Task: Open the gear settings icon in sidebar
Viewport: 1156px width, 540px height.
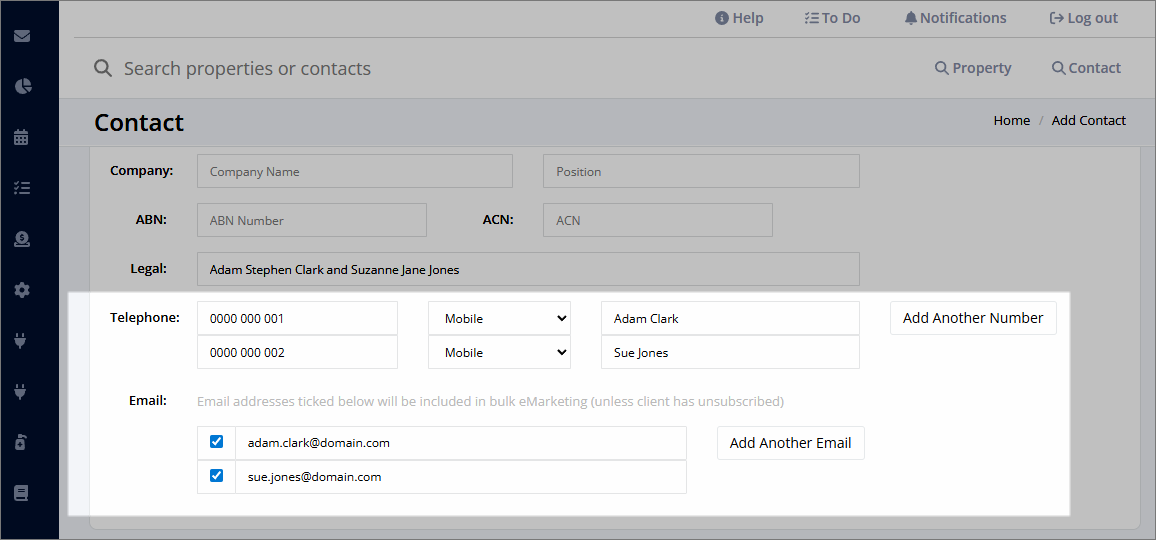Action: [22, 290]
